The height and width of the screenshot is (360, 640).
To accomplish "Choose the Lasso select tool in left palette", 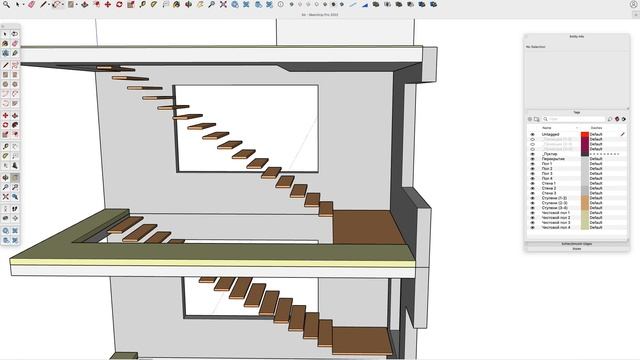I will click(x=15, y=34).
